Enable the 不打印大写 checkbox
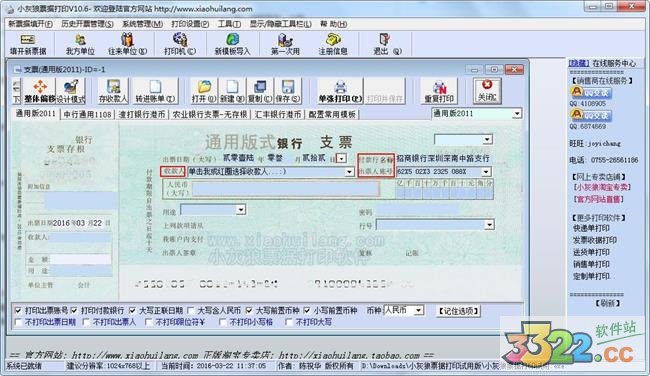Viewport: 650px width, 376px height. tap(289, 322)
